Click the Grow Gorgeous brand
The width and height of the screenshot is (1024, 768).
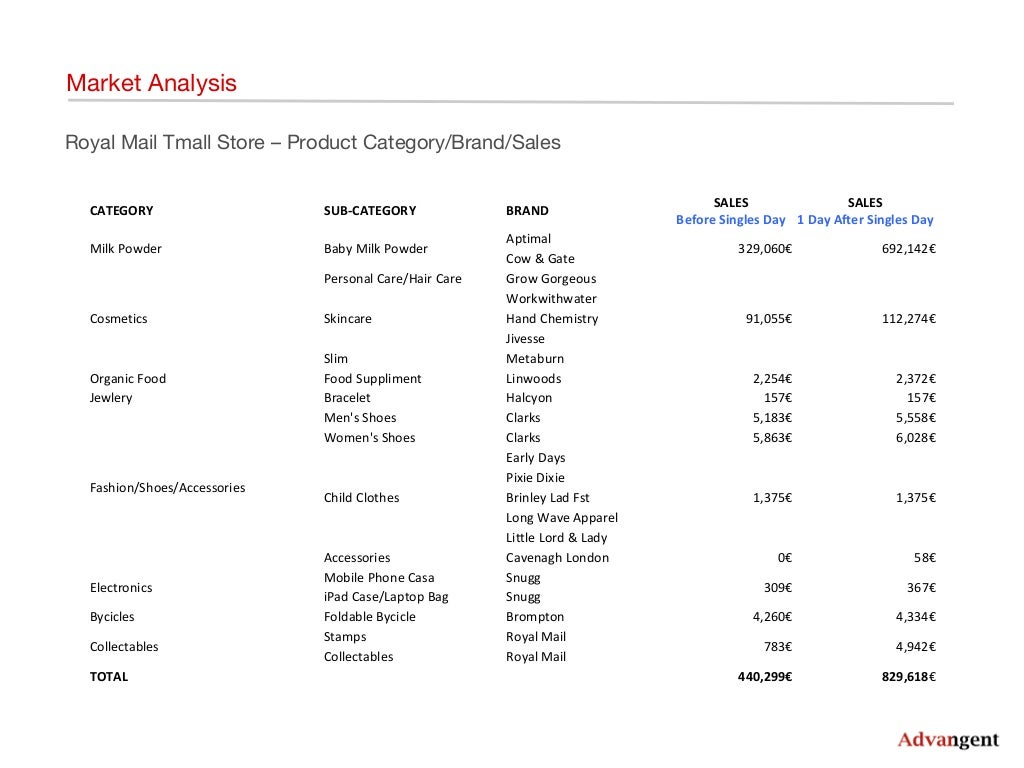[551, 279]
